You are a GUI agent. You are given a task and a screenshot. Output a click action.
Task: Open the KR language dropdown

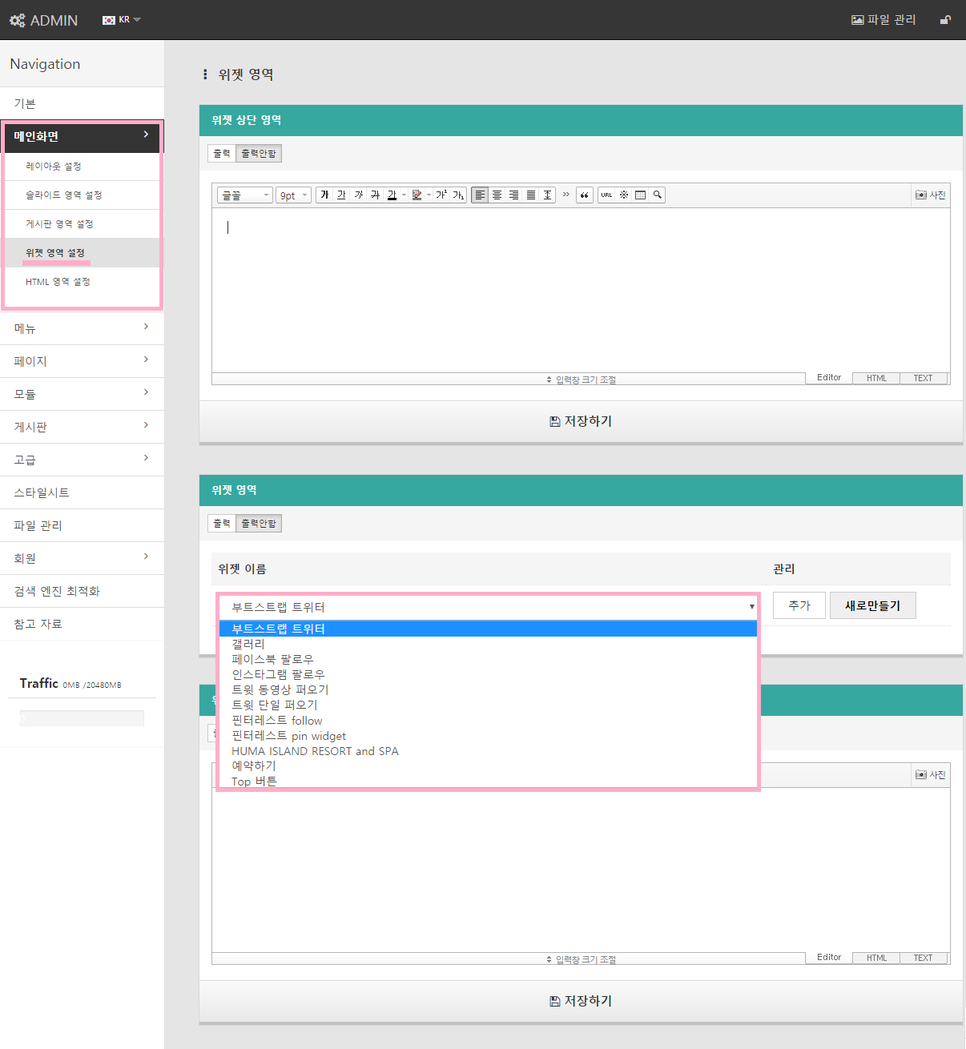click(x=122, y=19)
